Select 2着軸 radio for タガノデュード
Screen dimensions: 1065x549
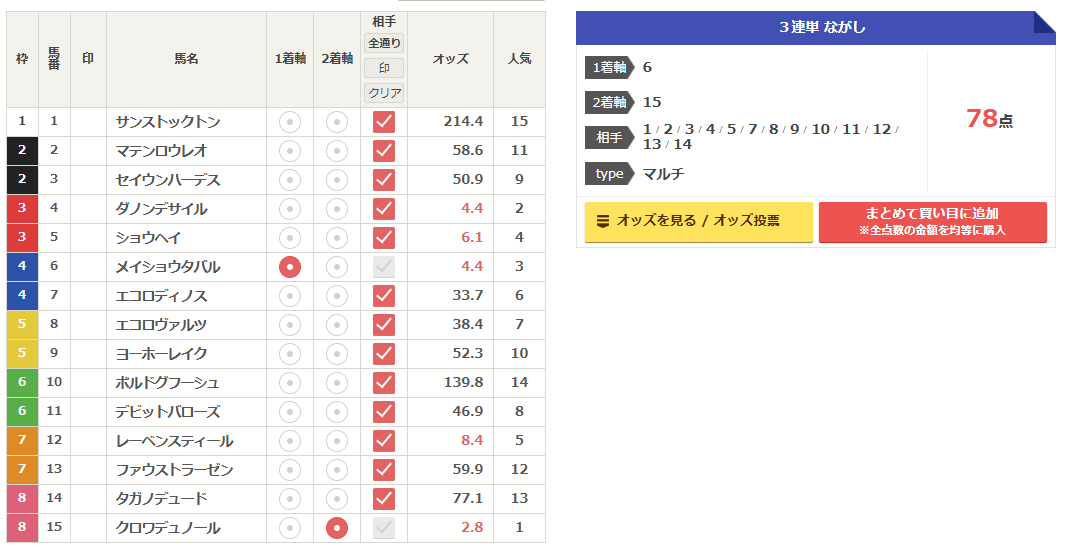[337, 499]
